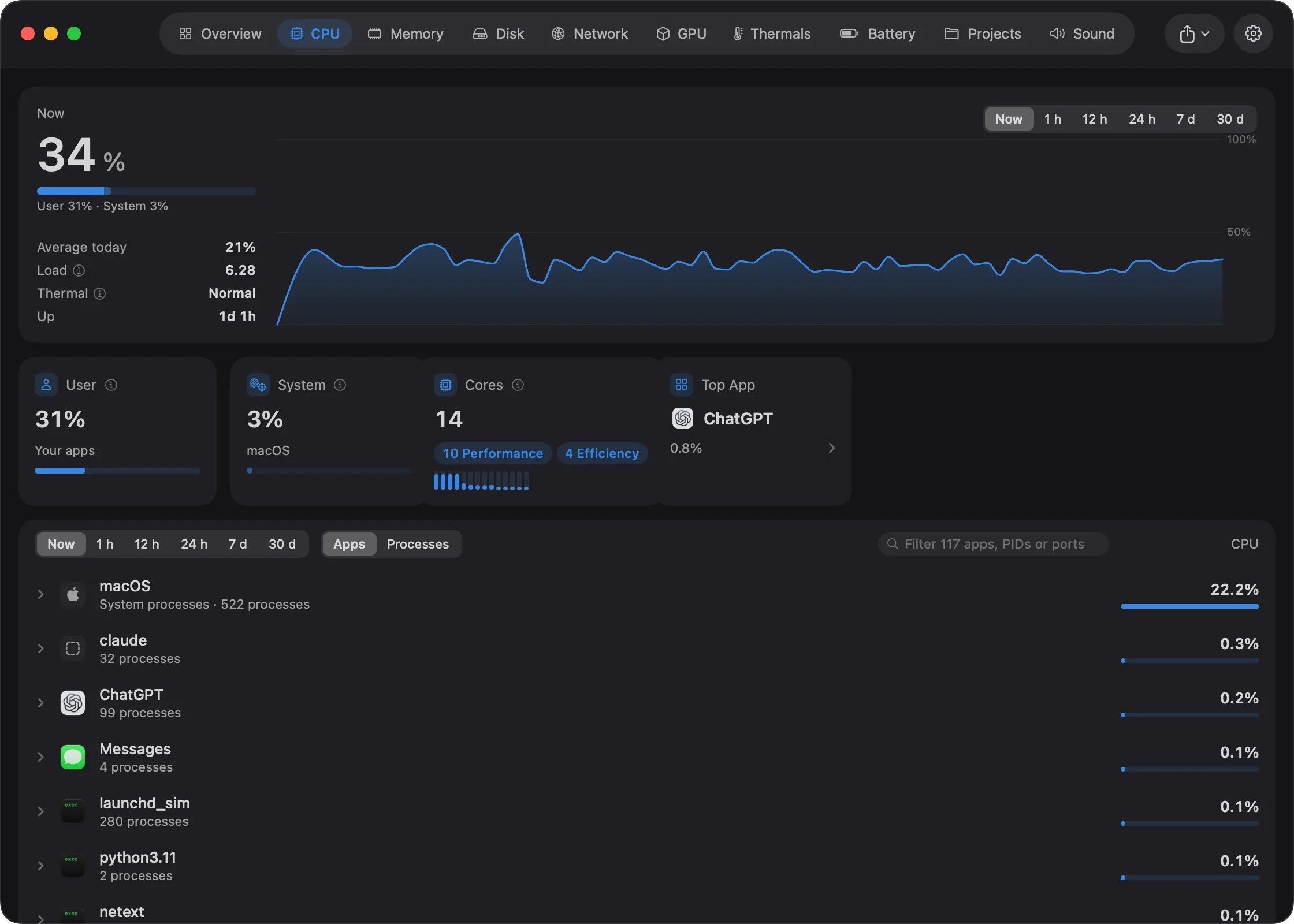Click the Load info icon

click(x=79, y=270)
